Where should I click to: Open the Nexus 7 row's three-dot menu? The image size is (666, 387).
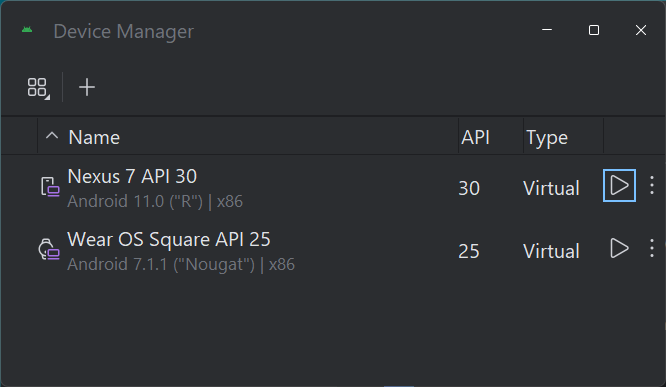pyautogui.click(x=652, y=185)
